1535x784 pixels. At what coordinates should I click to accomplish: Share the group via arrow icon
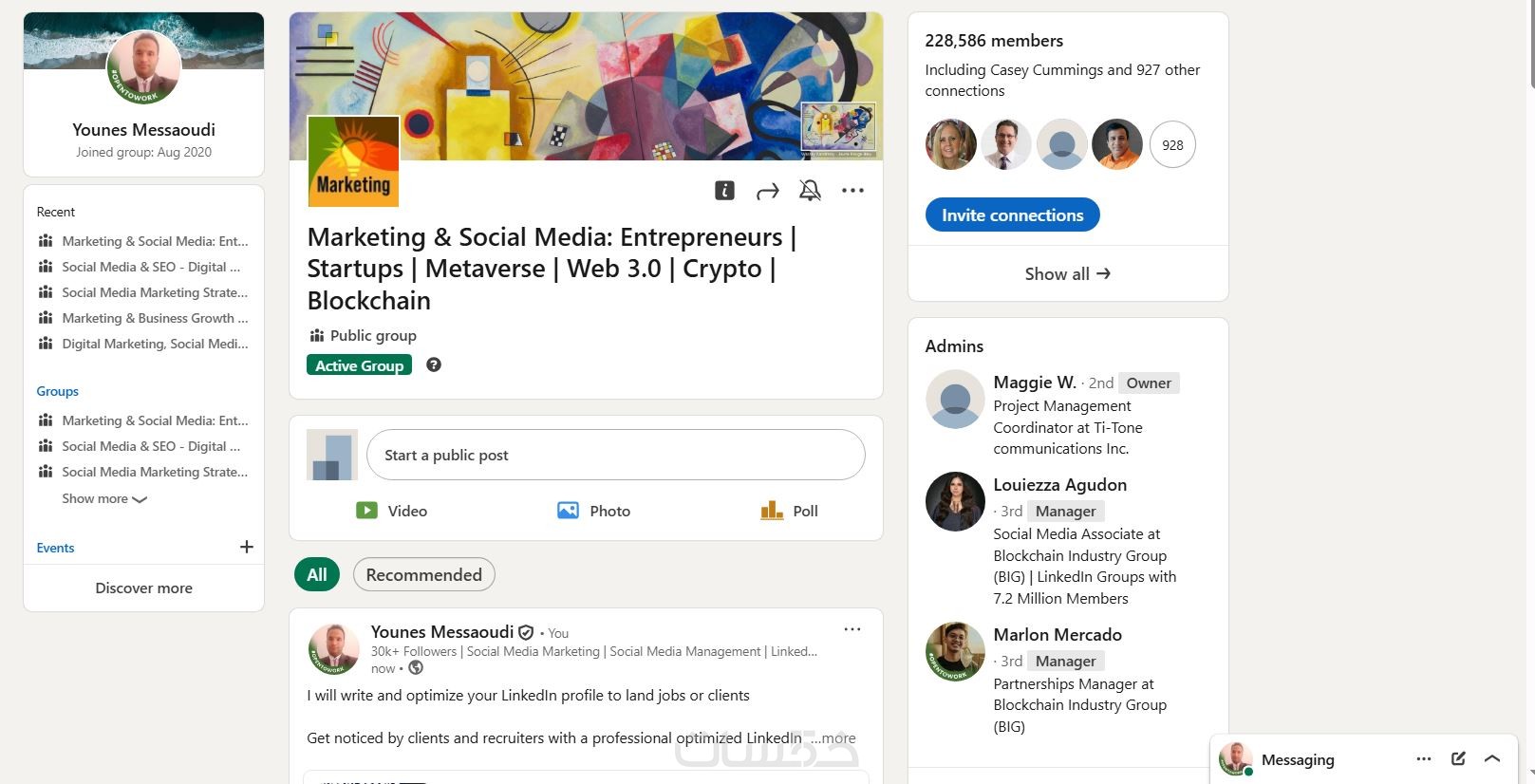coord(767,192)
